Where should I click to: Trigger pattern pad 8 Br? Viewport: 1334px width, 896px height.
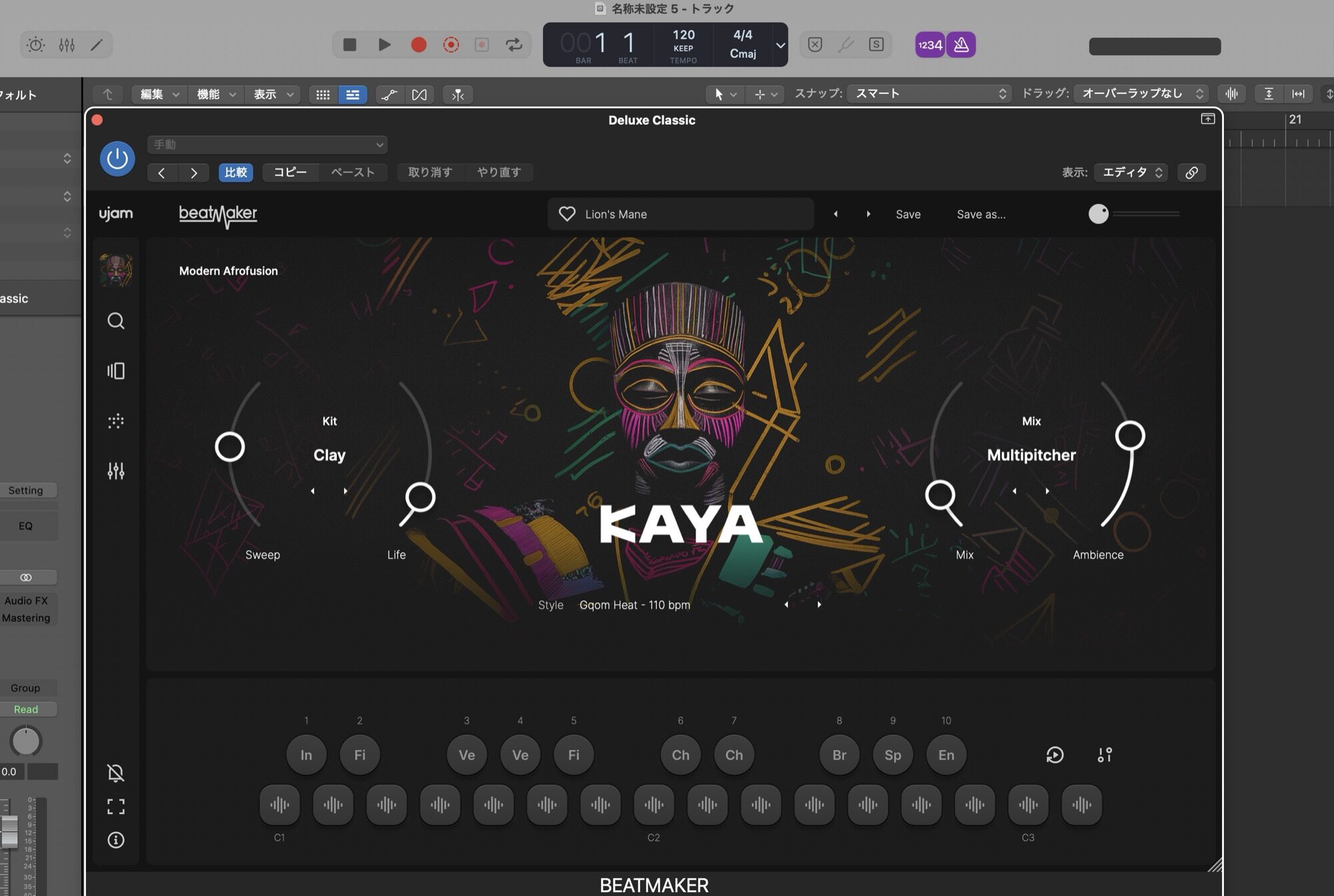tap(839, 755)
